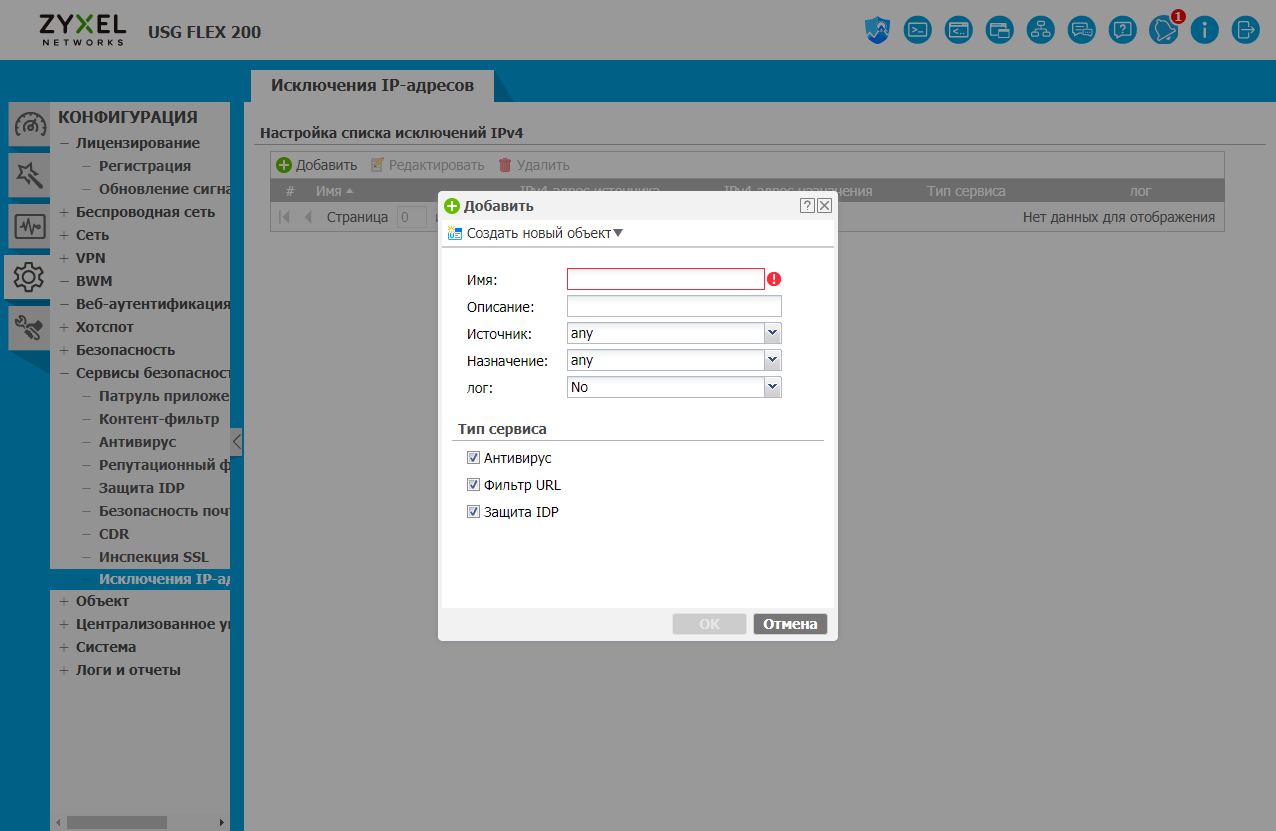Open Регистрация menu item

(145, 166)
